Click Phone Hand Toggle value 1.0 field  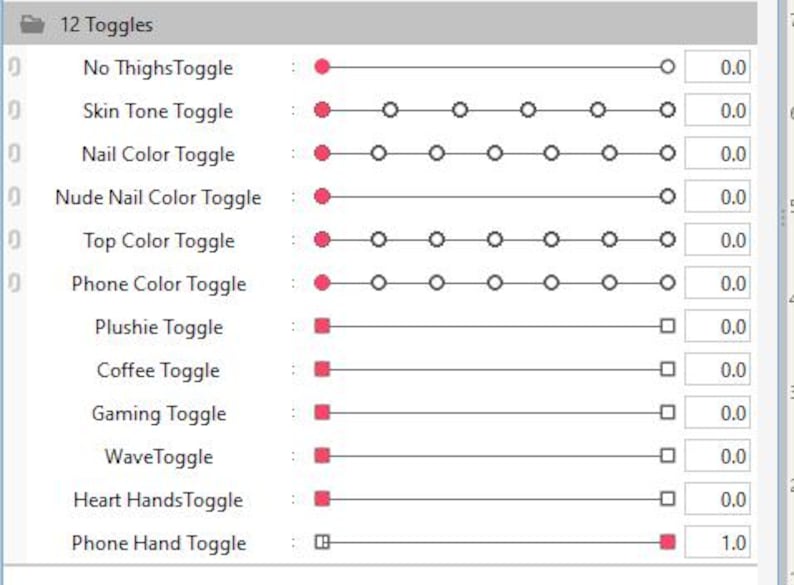(x=718, y=542)
